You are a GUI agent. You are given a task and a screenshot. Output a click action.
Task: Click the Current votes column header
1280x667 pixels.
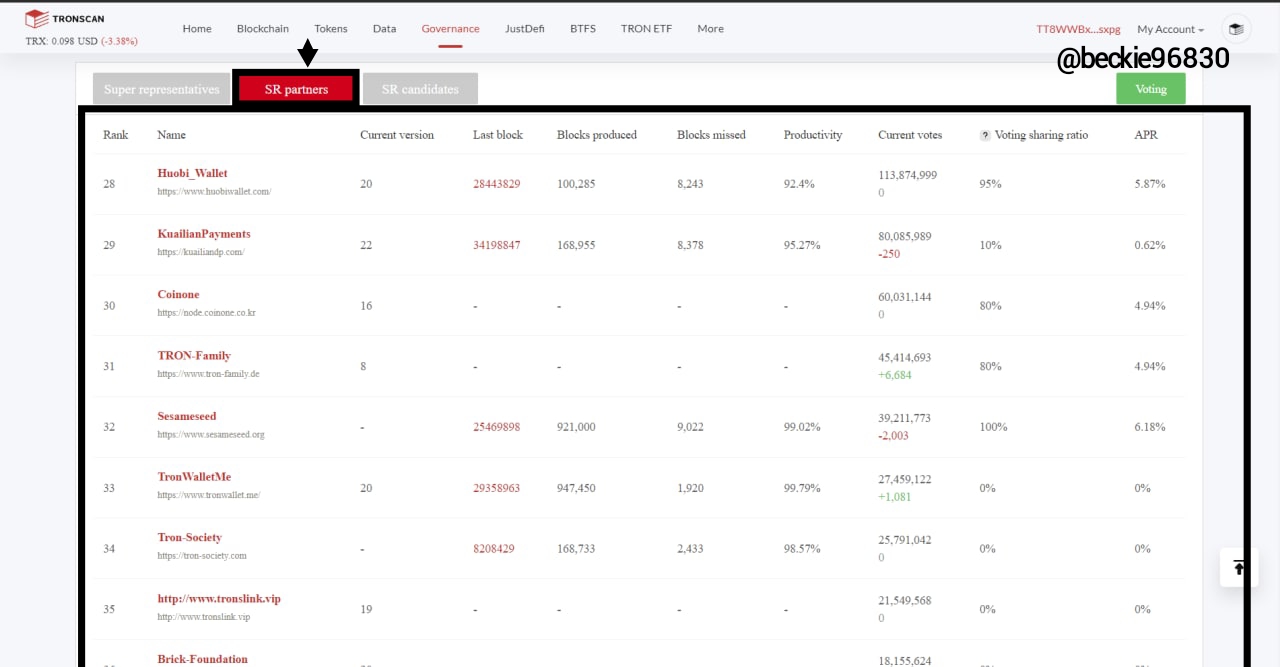[910, 135]
